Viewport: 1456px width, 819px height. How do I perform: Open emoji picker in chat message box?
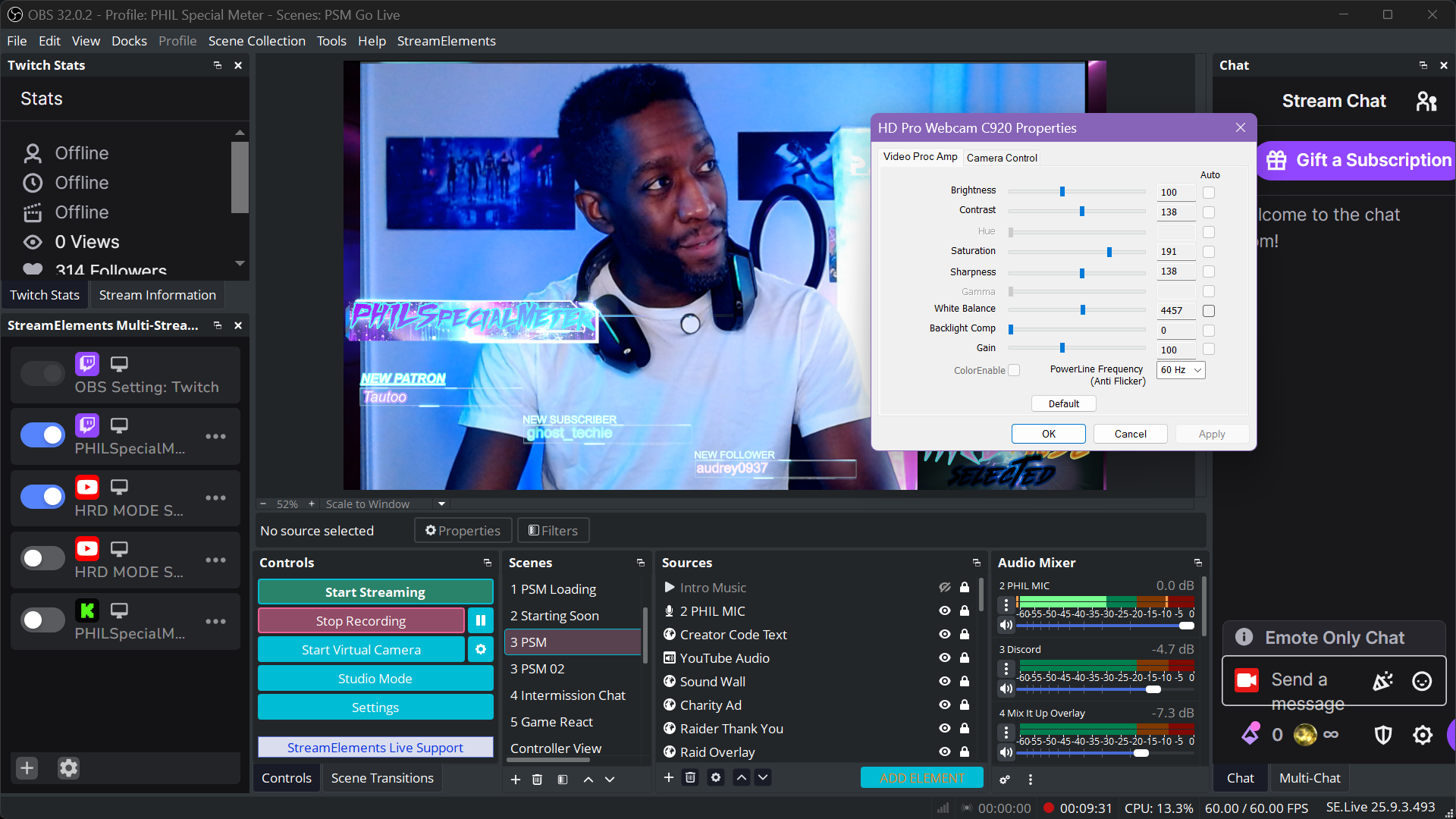click(x=1422, y=681)
